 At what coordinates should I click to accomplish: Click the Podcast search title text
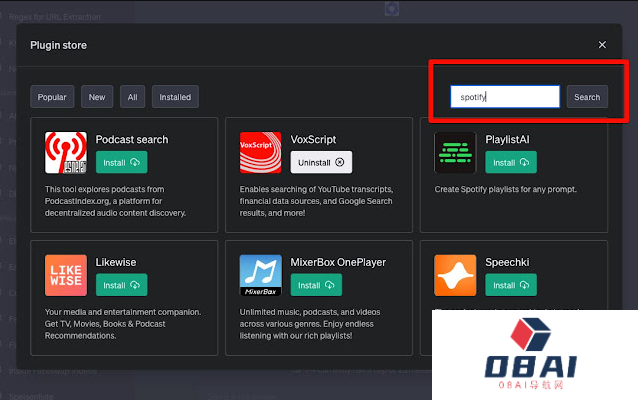(x=132, y=140)
